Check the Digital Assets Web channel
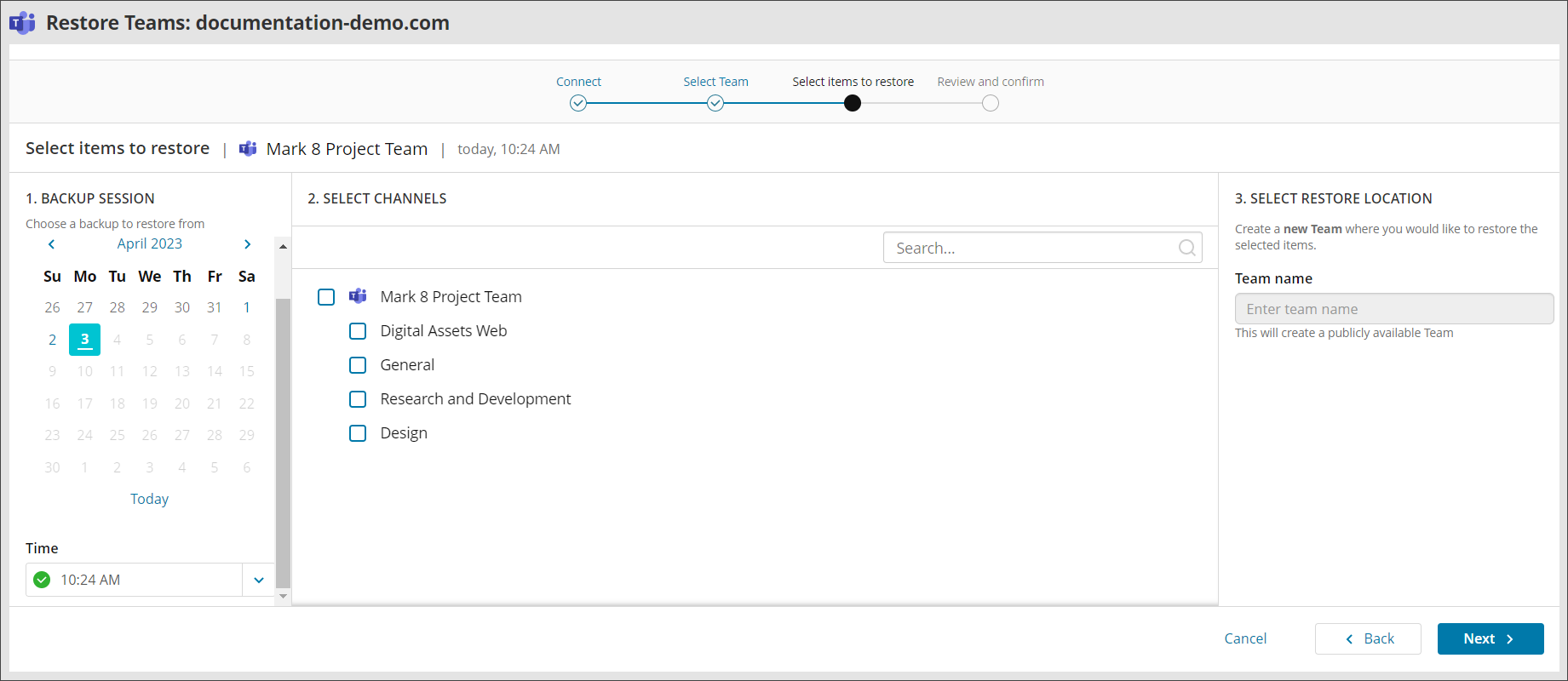This screenshot has width=1568, height=681. click(358, 331)
